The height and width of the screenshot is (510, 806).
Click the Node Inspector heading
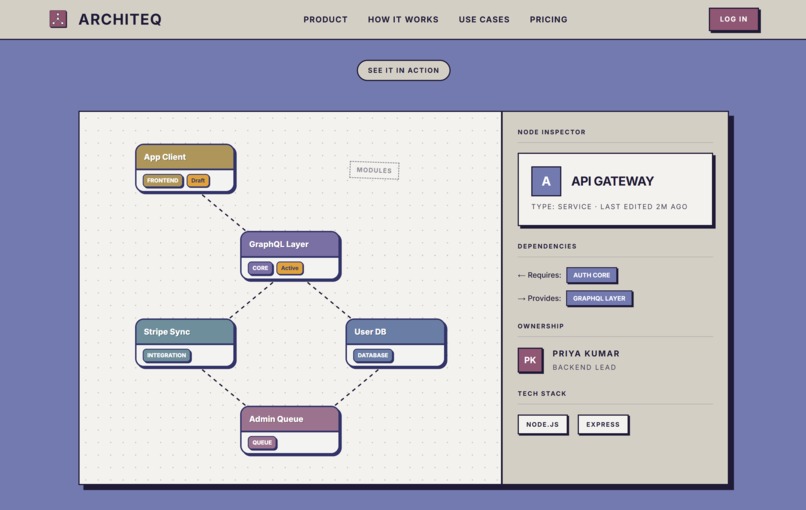click(x=552, y=132)
